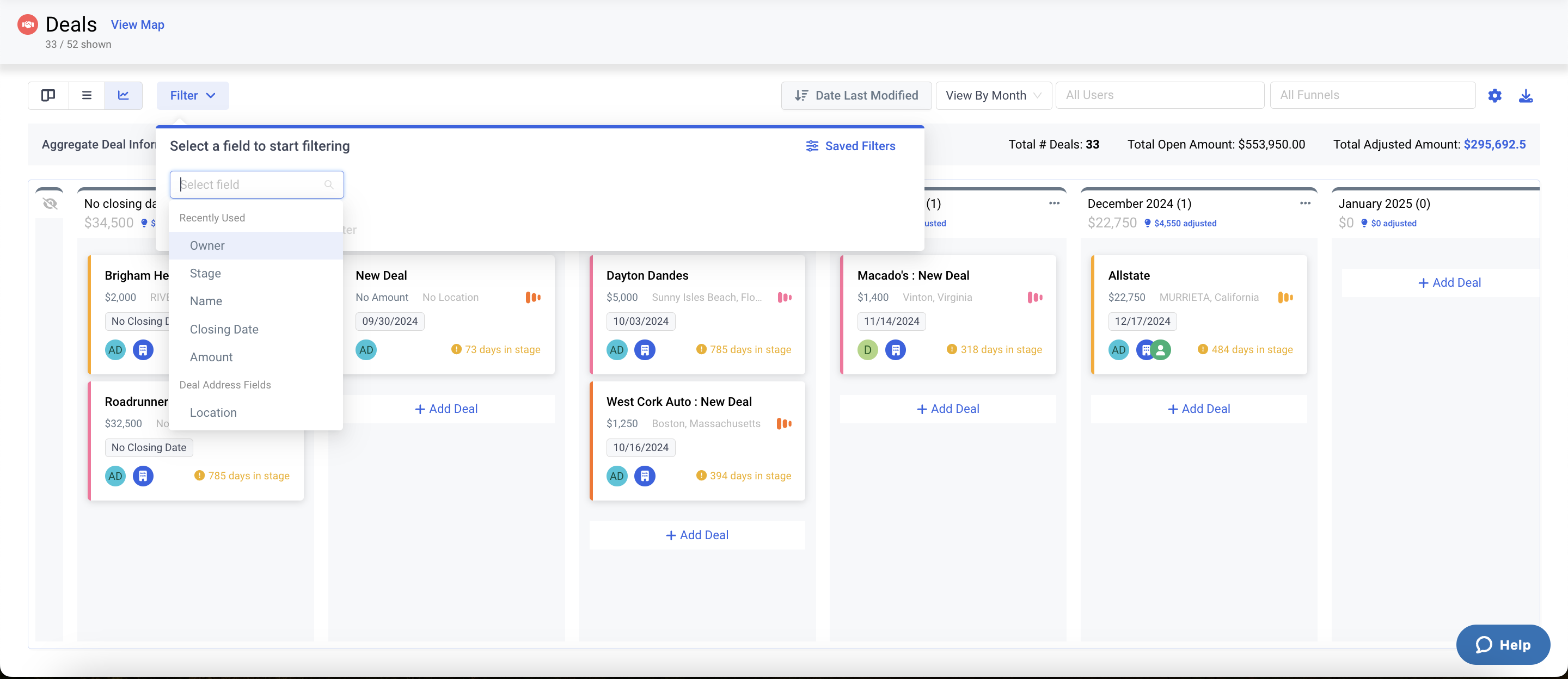Click company icon on Brigham card

point(143,350)
